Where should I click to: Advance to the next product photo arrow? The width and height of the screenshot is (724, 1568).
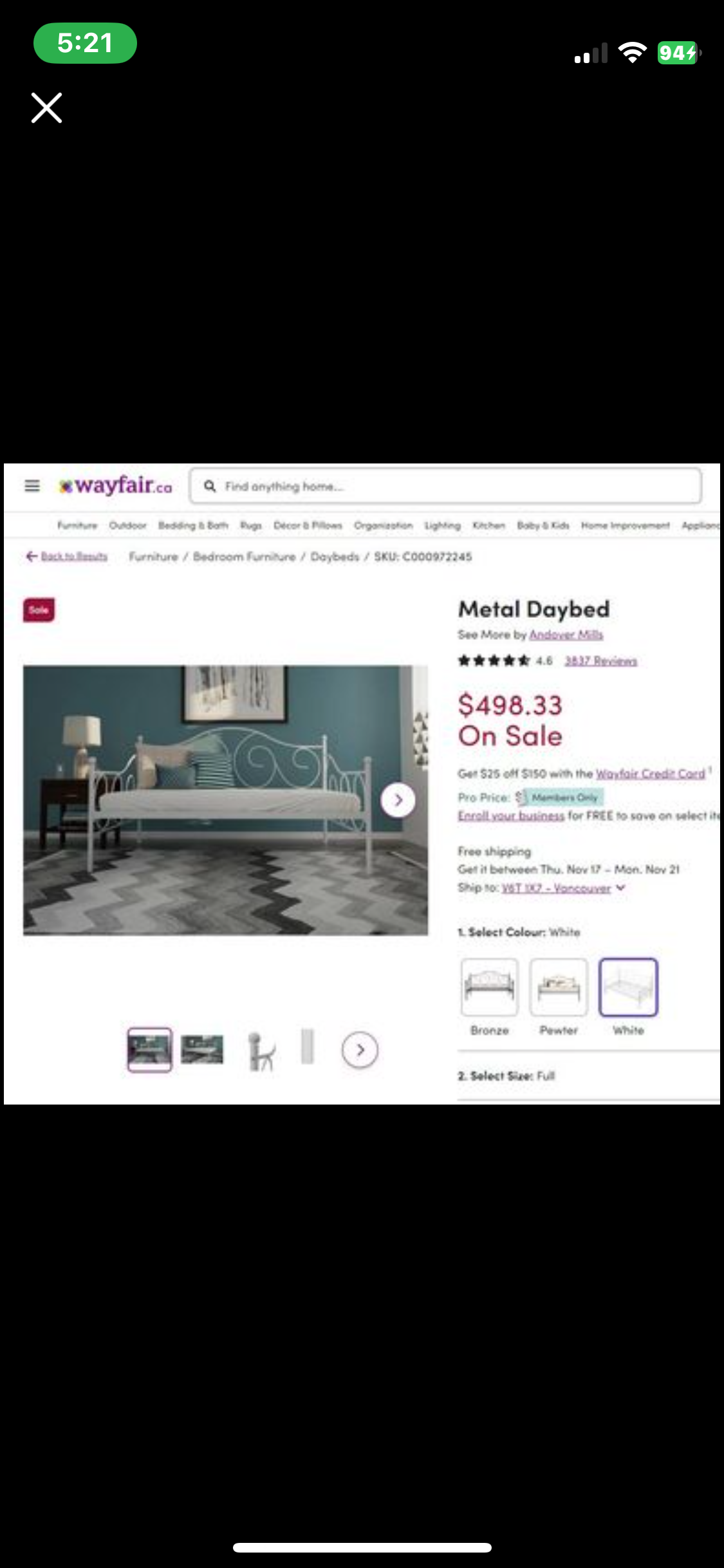[x=398, y=800]
